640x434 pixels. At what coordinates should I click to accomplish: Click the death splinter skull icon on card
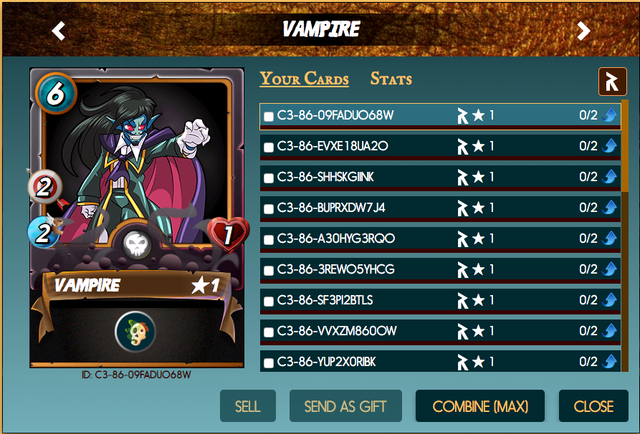point(137,244)
